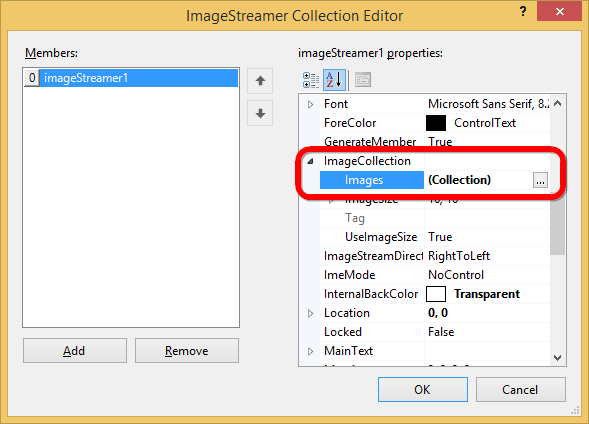Click the Locked value False

441,332
